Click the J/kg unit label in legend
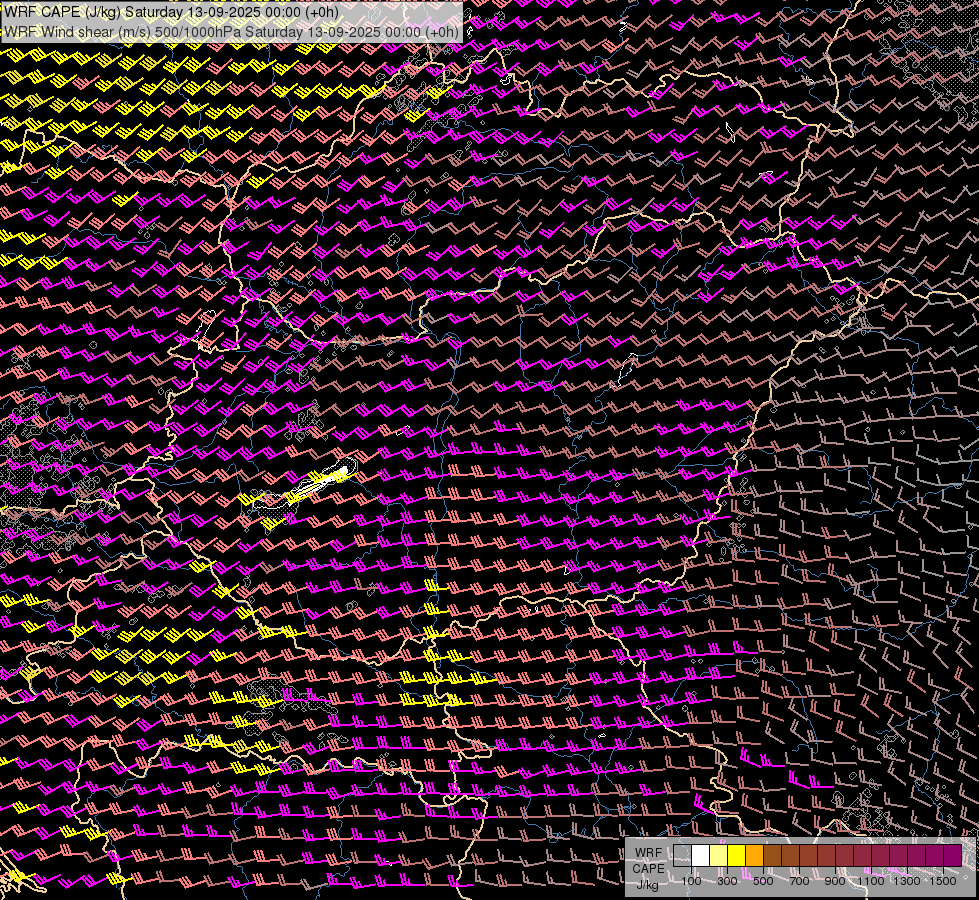979x900 pixels. point(648,885)
